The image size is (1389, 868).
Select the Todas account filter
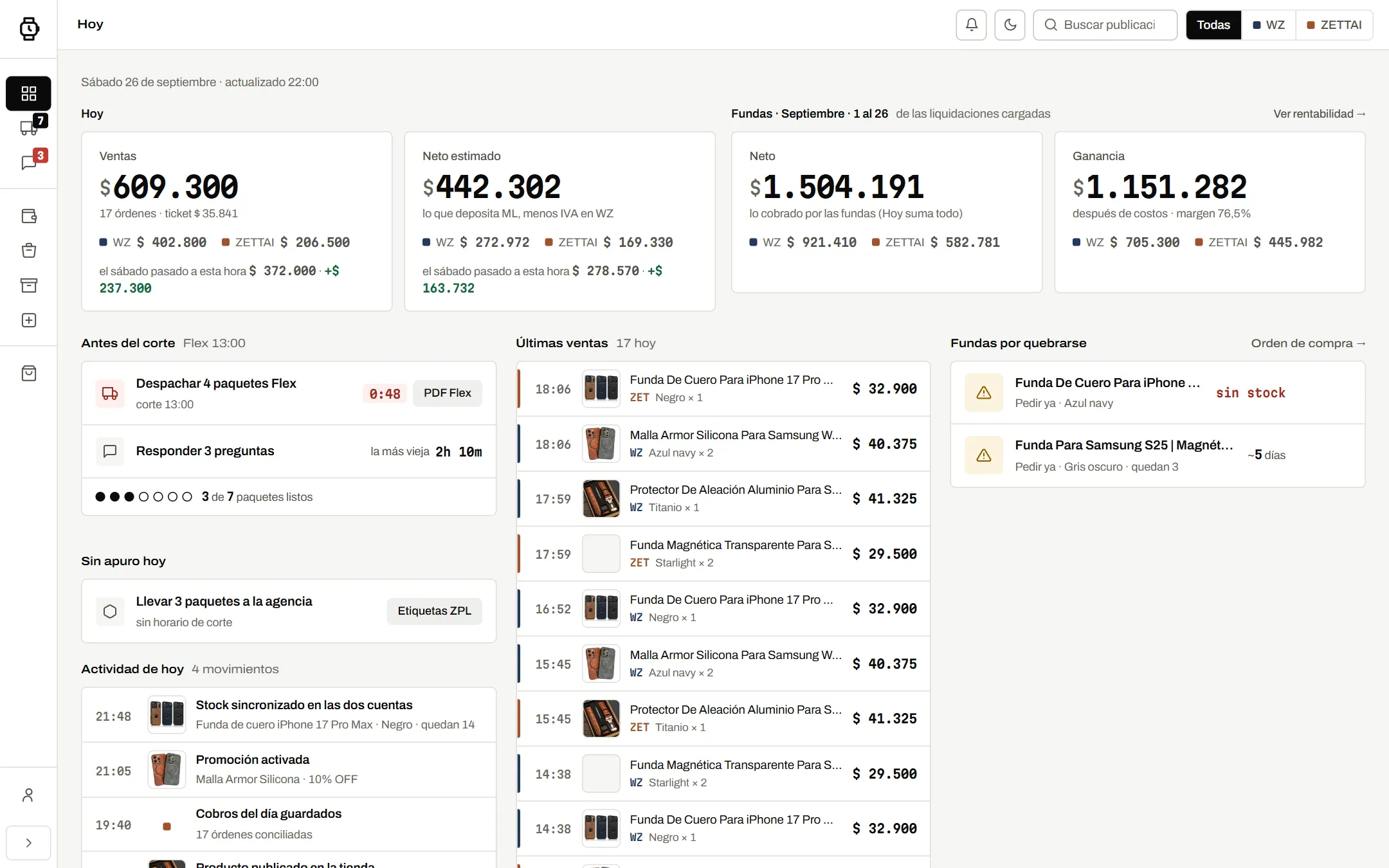point(1213,25)
